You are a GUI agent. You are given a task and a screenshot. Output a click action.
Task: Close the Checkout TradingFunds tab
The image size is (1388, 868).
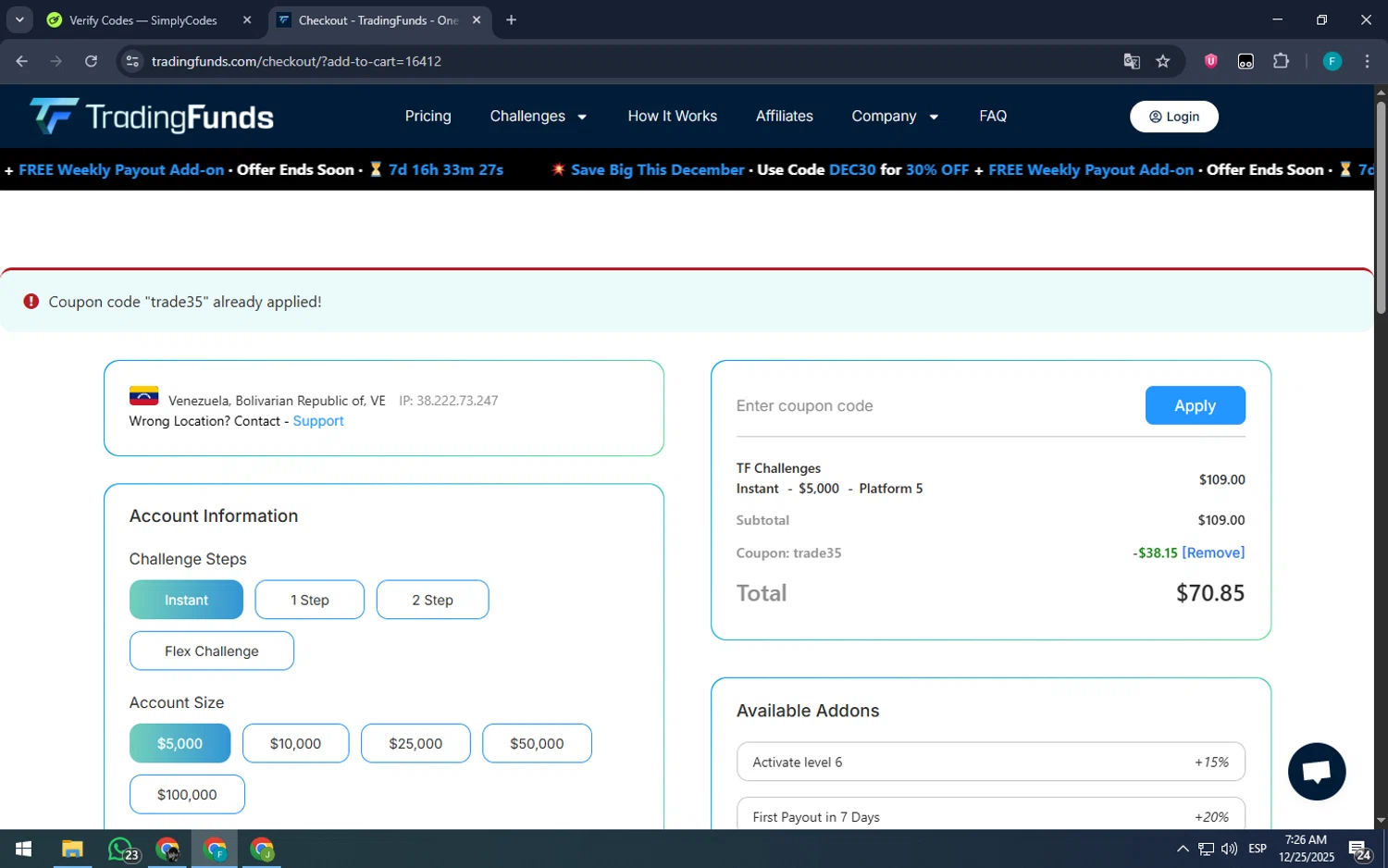(477, 19)
